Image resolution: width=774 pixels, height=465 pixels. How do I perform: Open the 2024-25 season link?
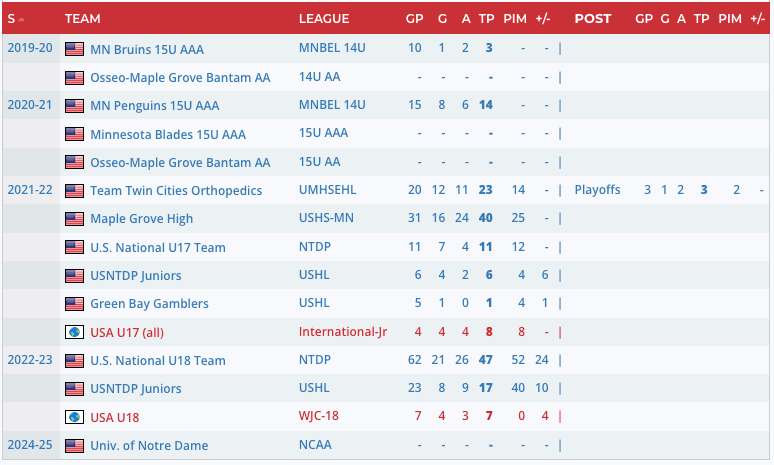click(x=29, y=443)
